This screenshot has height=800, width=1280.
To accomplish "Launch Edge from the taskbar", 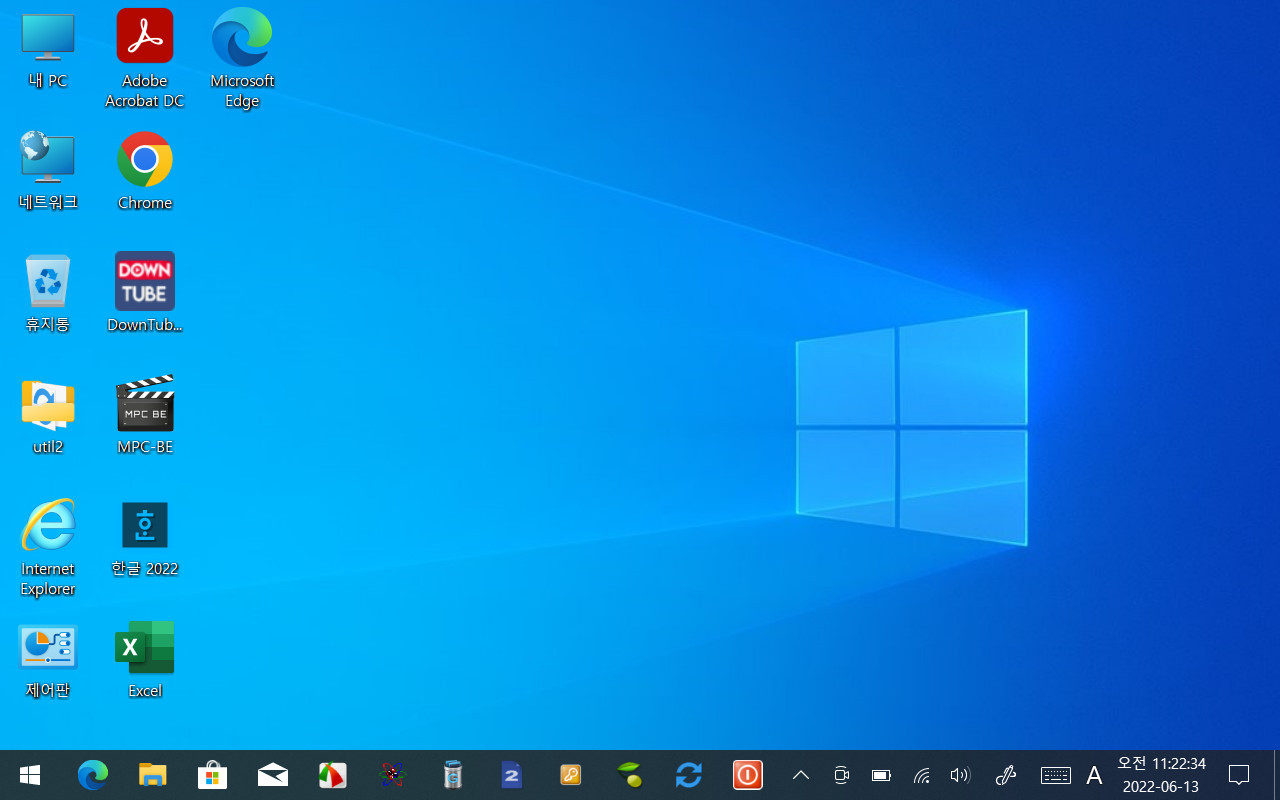I will point(93,775).
